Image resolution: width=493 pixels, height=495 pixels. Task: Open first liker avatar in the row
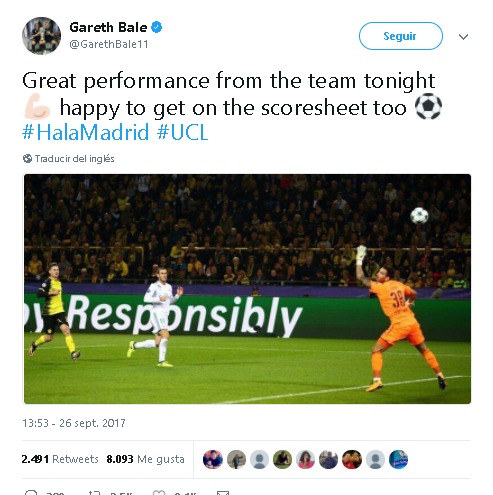[213, 459]
